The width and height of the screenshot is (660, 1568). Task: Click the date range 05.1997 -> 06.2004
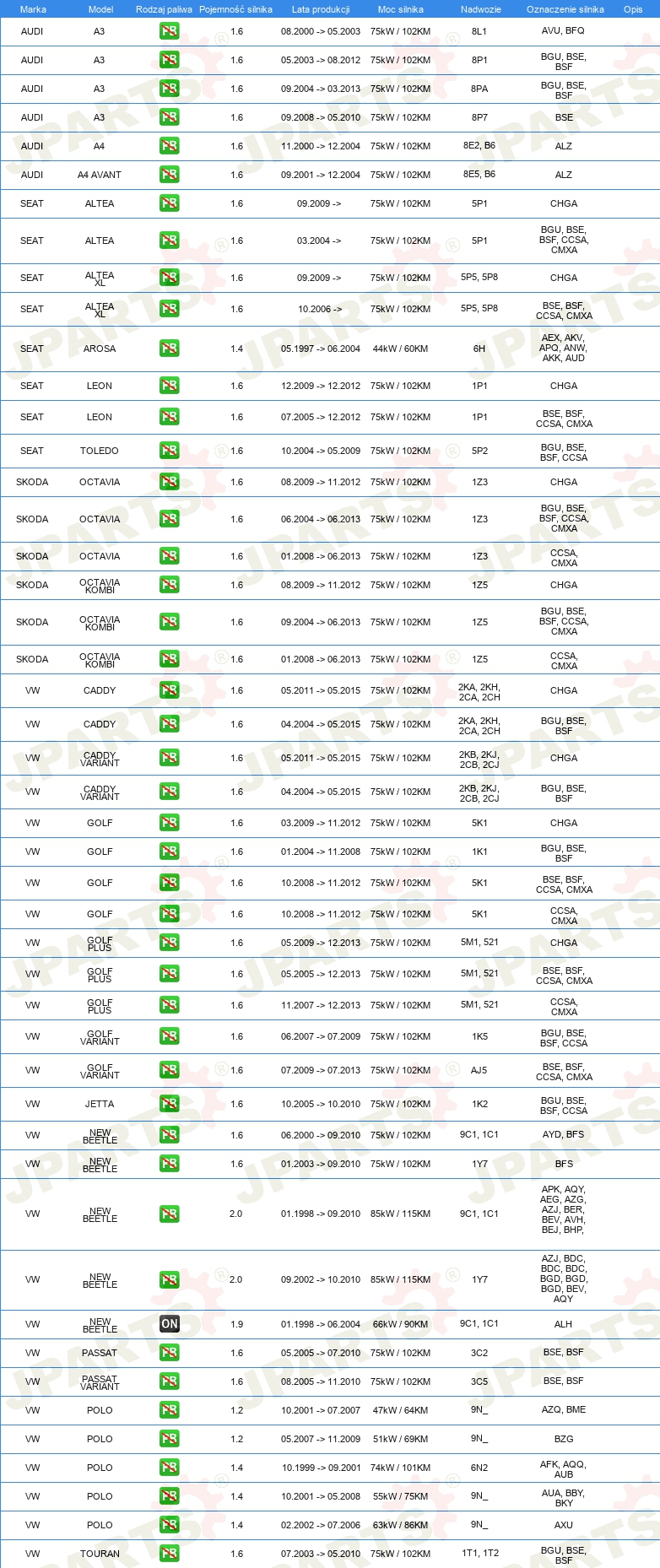(x=321, y=349)
